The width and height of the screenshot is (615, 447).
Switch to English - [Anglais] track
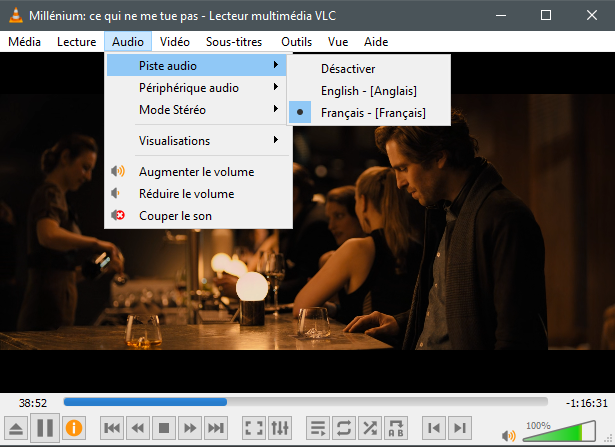coord(369,91)
